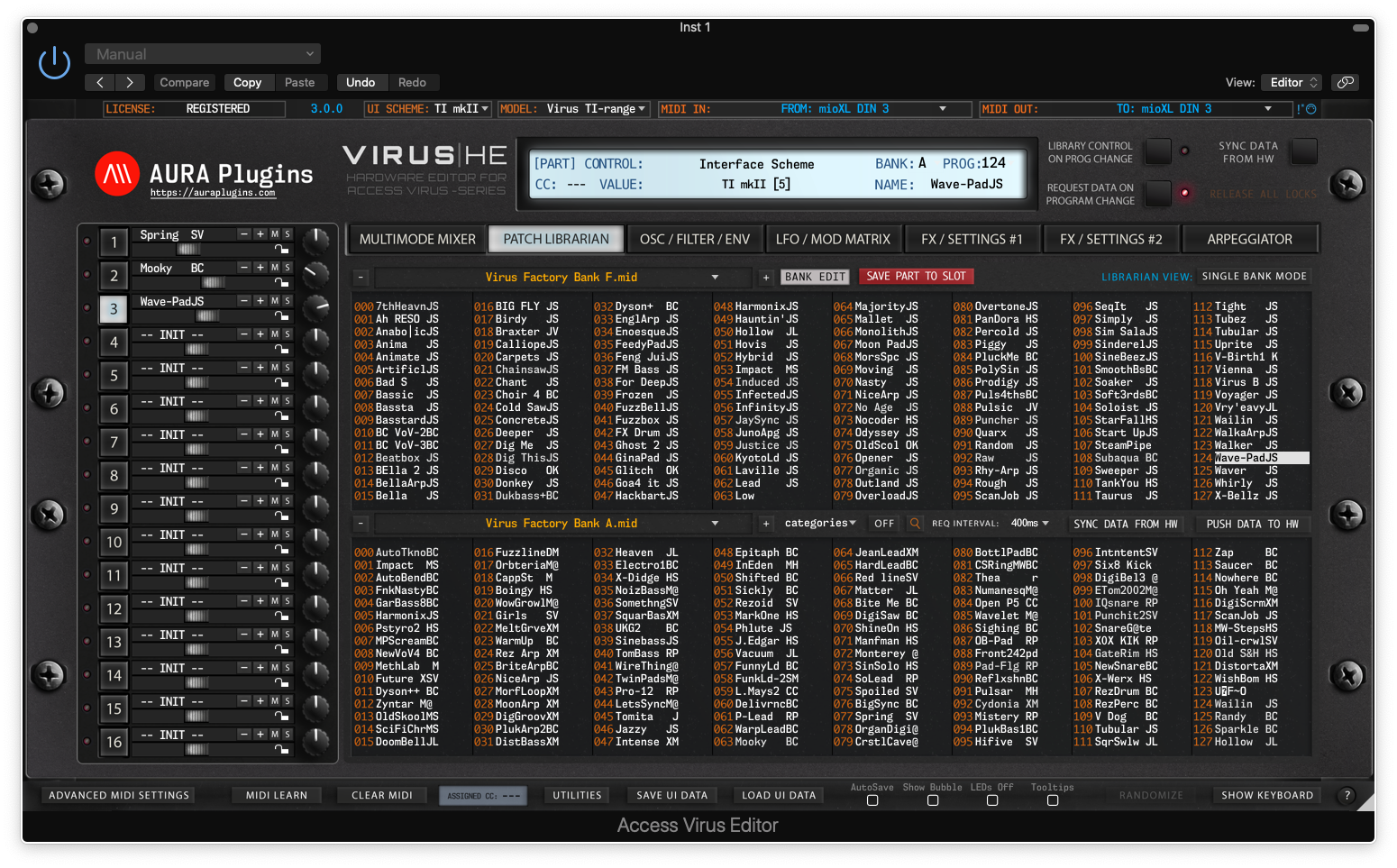
Task: Open MIDI IN source dropdown
Action: tap(815, 109)
